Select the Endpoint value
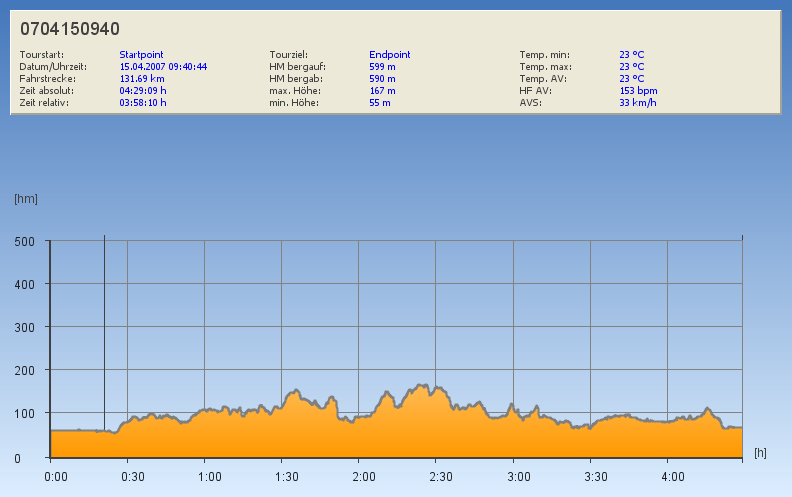Image resolution: width=792 pixels, height=497 pixels. click(x=389, y=55)
